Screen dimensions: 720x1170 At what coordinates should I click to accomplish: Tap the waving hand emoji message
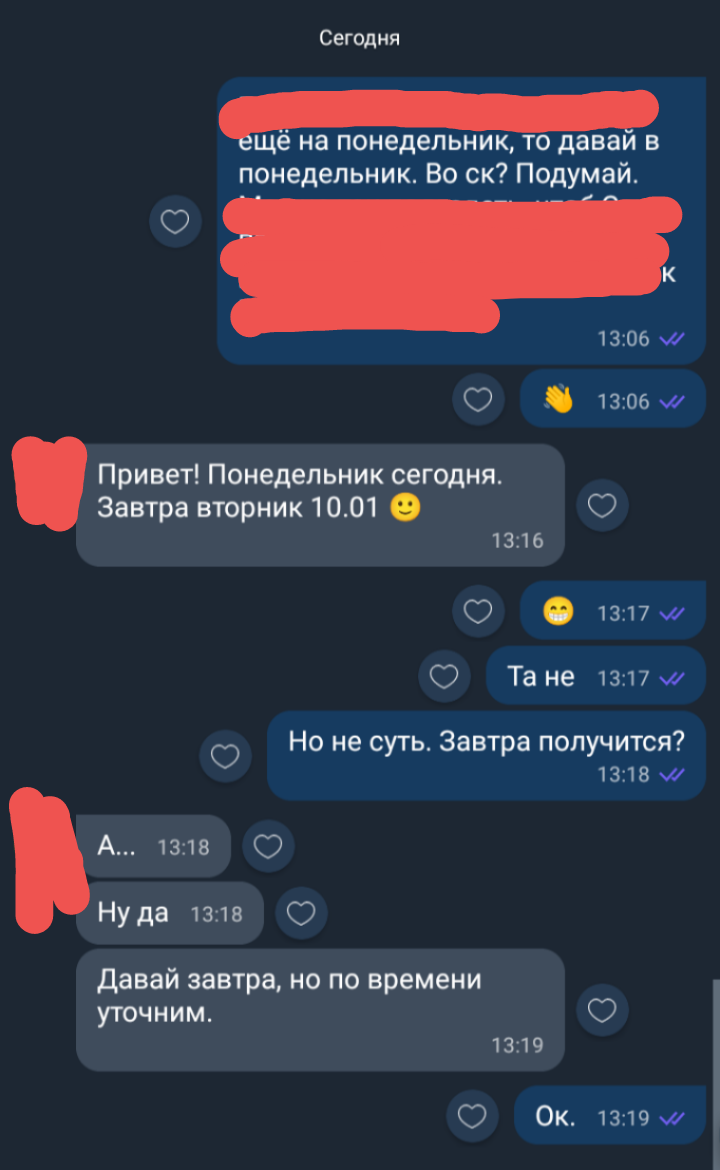(613, 399)
